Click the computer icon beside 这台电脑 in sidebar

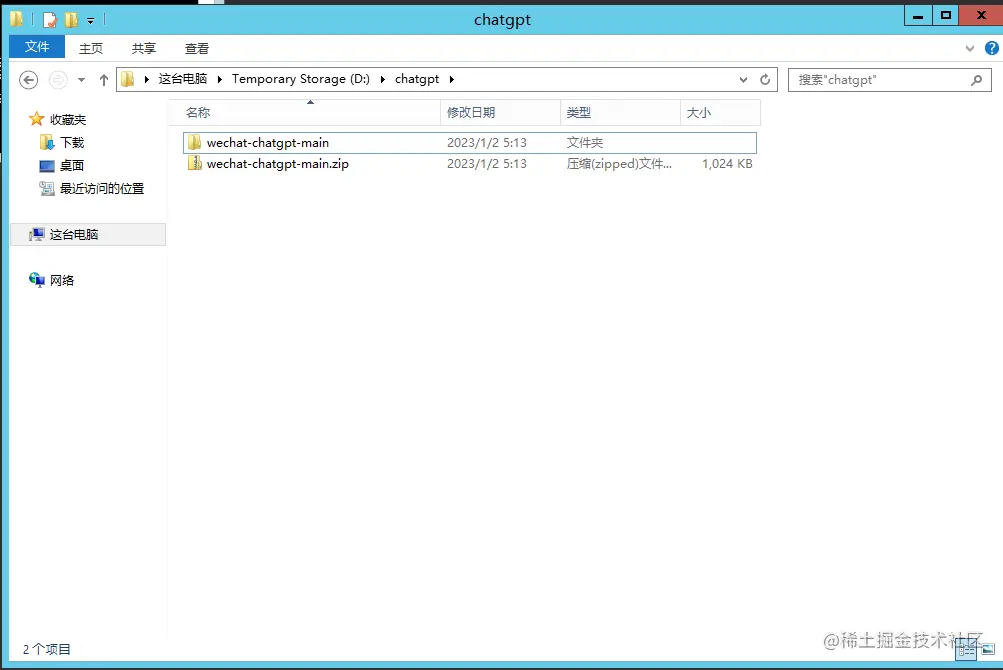click(36, 234)
